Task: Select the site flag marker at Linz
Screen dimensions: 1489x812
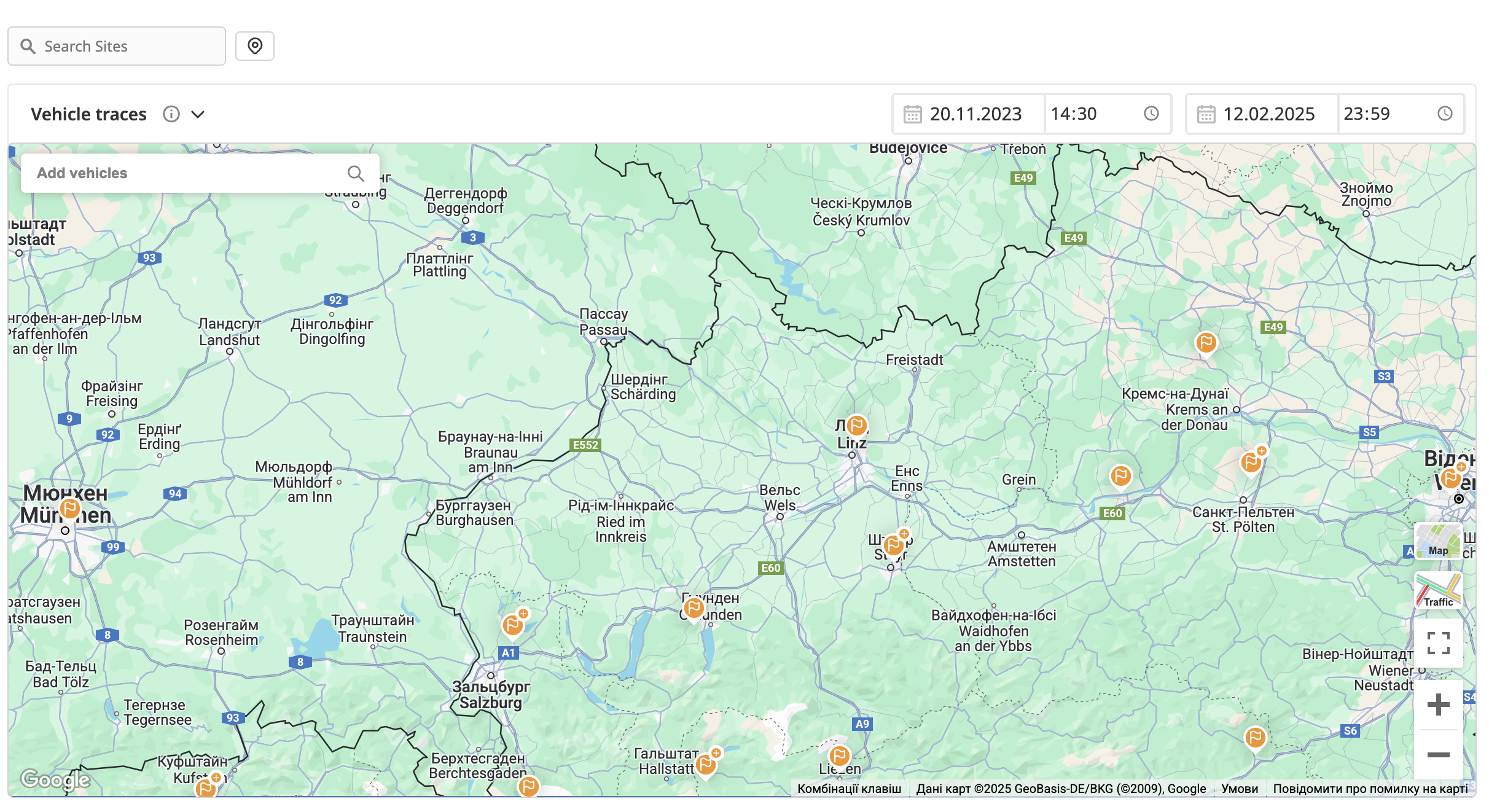Action: coord(856,425)
